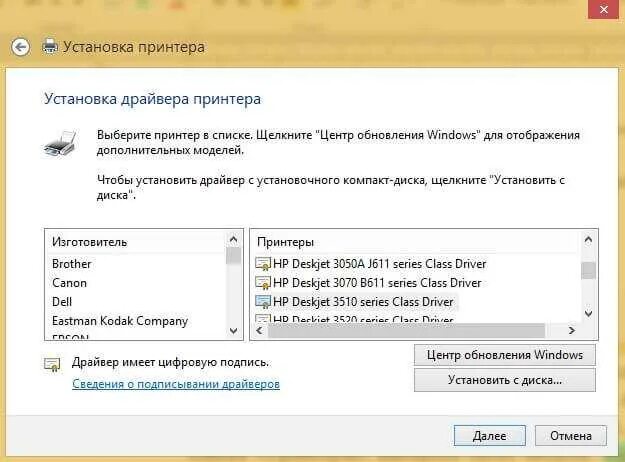Open Сведения о подписывании драйверов link
This screenshot has width=625, height=462.
pos(176,384)
